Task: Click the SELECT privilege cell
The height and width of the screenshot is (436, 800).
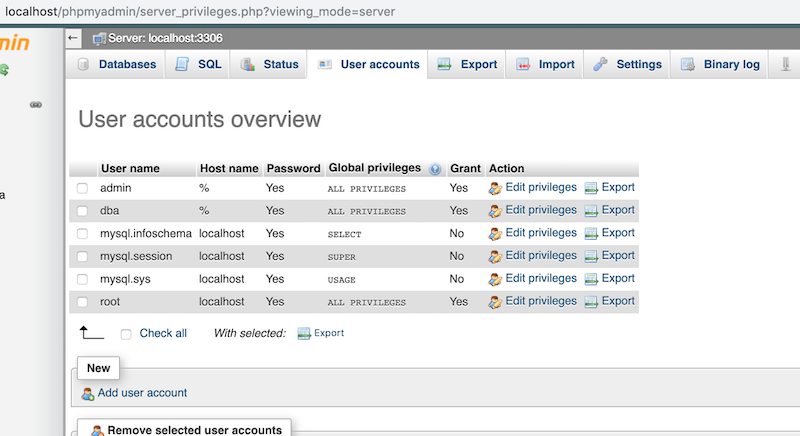Action: (x=344, y=235)
